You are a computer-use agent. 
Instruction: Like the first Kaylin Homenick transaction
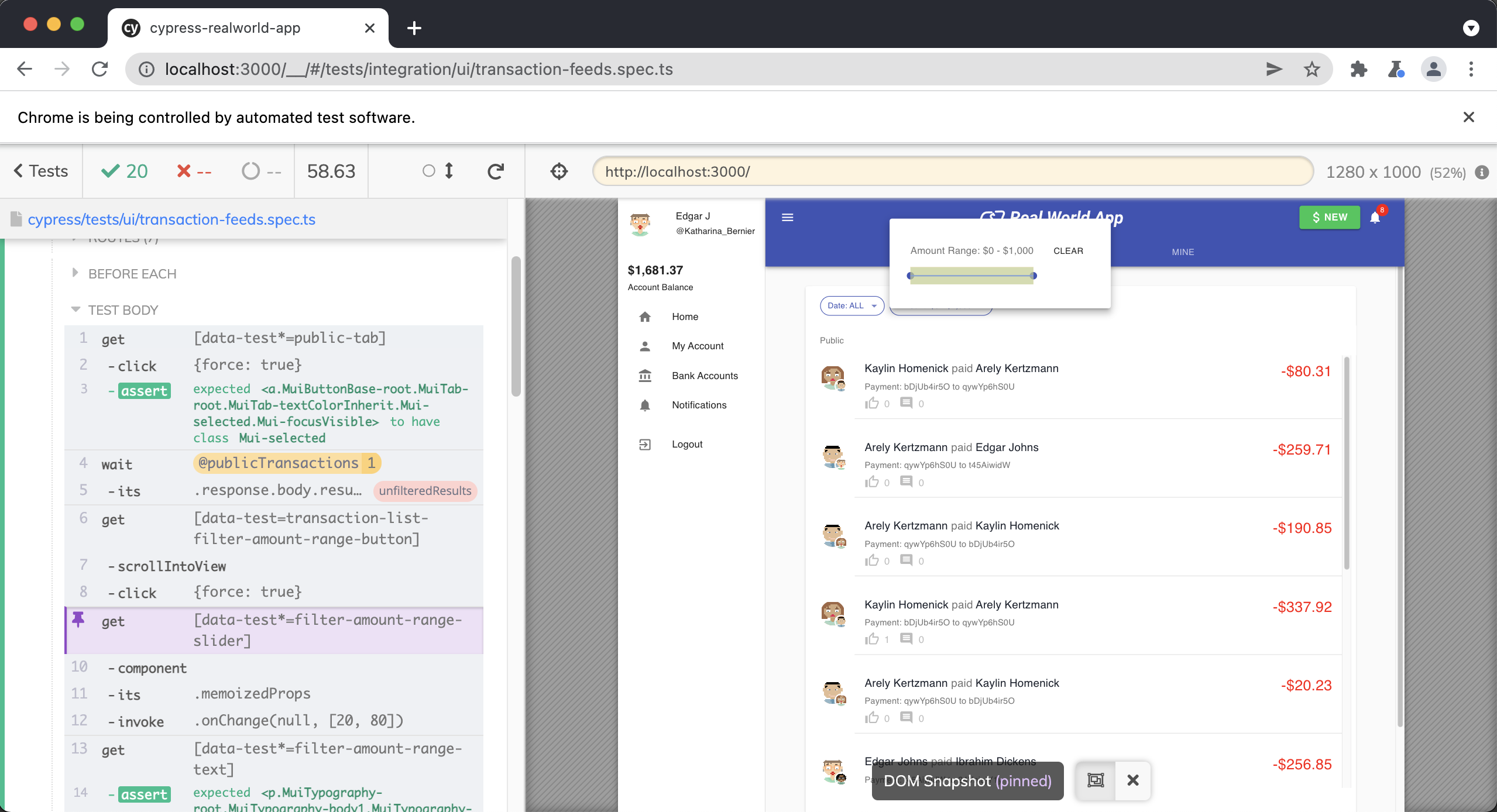(x=872, y=403)
